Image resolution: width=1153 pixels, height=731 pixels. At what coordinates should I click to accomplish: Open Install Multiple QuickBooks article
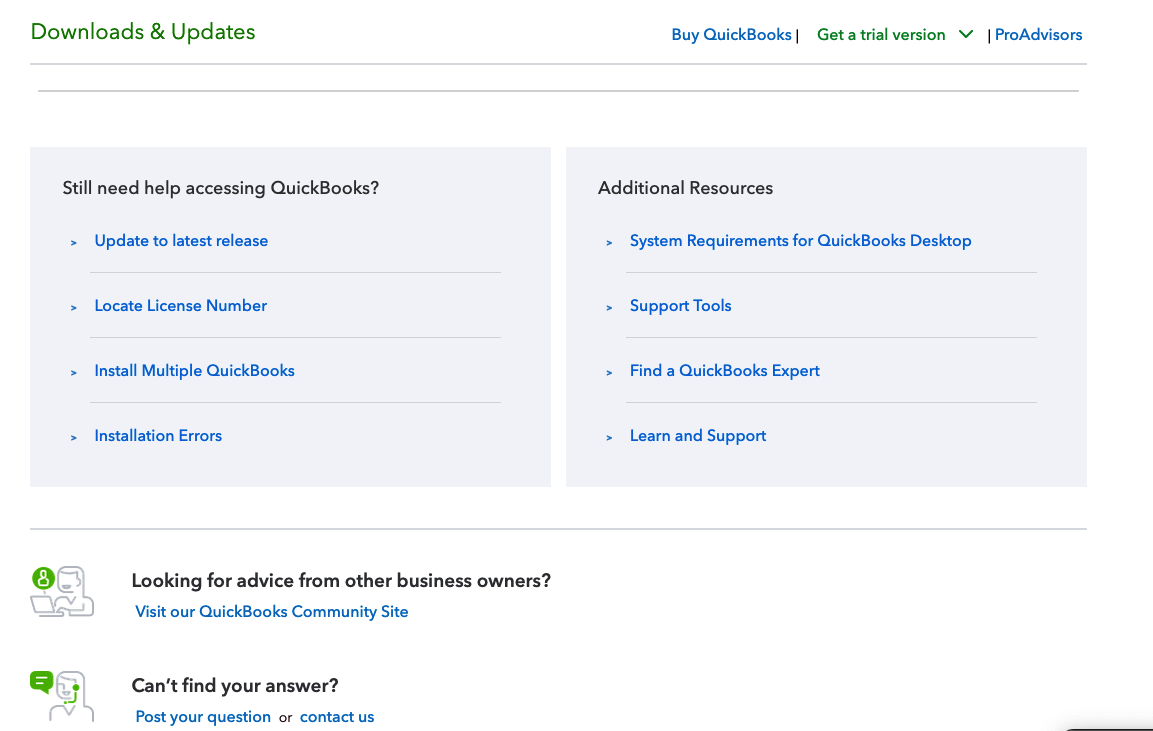coord(194,371)
